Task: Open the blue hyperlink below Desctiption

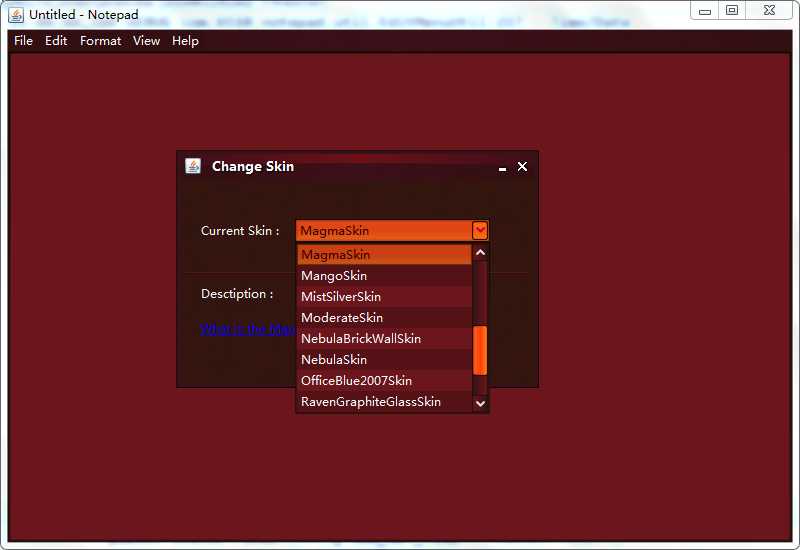Action: pyautogui.click(x=247, y=329)
